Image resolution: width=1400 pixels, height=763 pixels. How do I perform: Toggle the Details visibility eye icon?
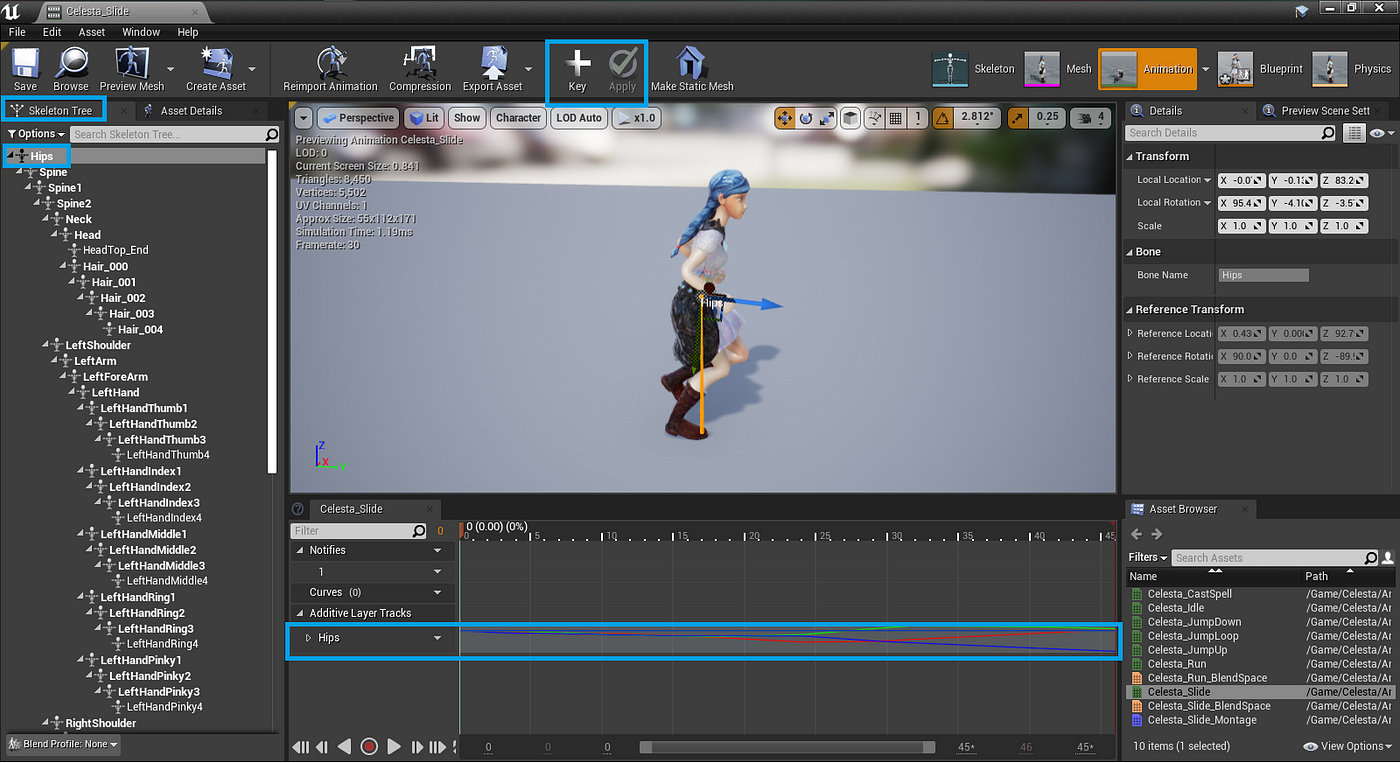tap(1378, 132)
